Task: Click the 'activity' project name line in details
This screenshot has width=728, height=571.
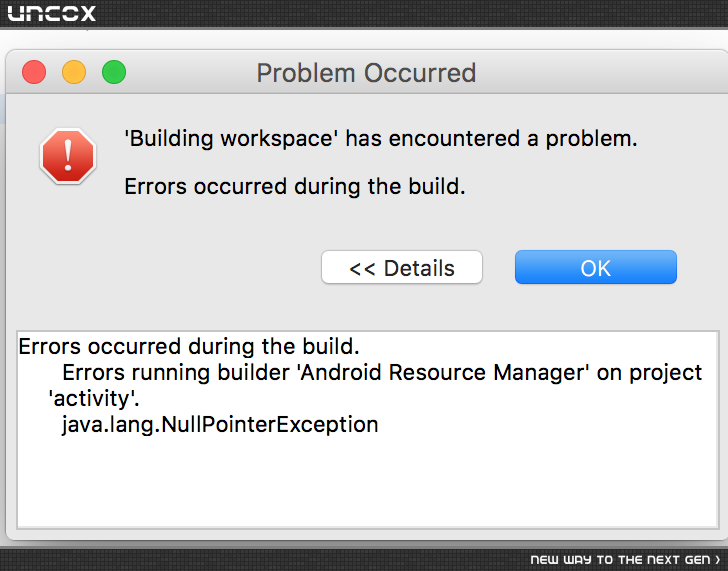Action: [94, 399]
